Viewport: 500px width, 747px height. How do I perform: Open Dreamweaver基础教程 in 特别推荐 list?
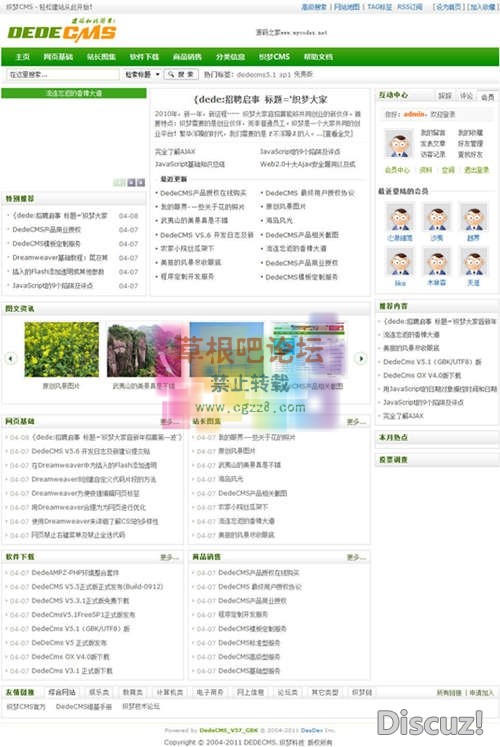(x=60, y=258)
